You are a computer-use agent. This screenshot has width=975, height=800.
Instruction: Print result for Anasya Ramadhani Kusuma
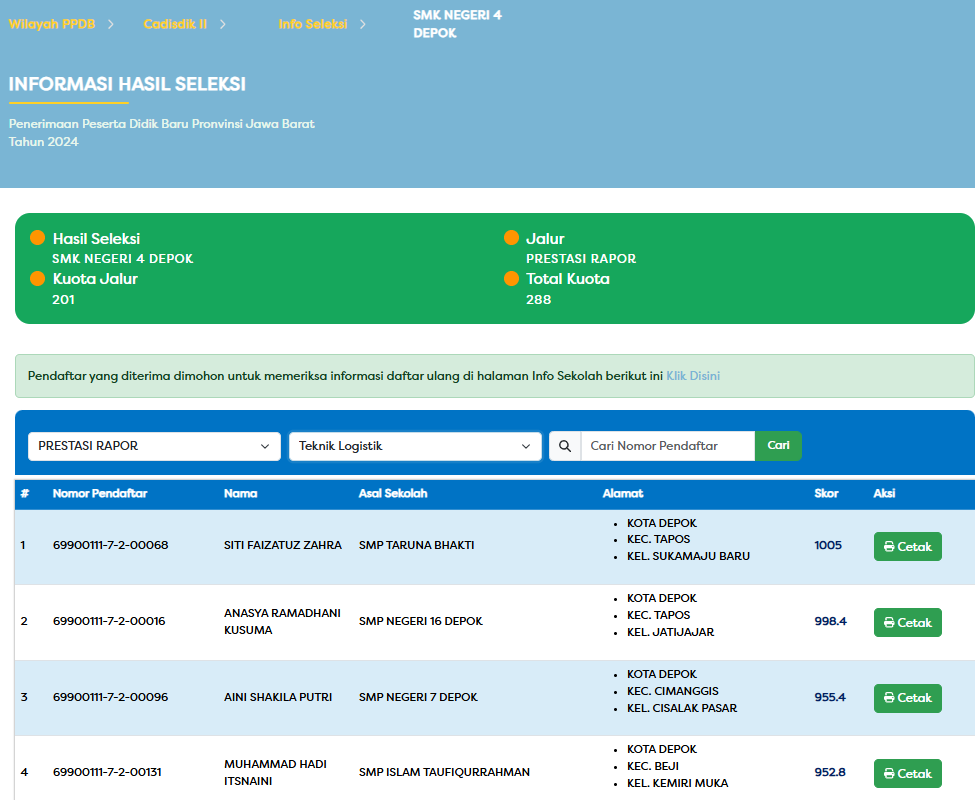coord(907,622)
